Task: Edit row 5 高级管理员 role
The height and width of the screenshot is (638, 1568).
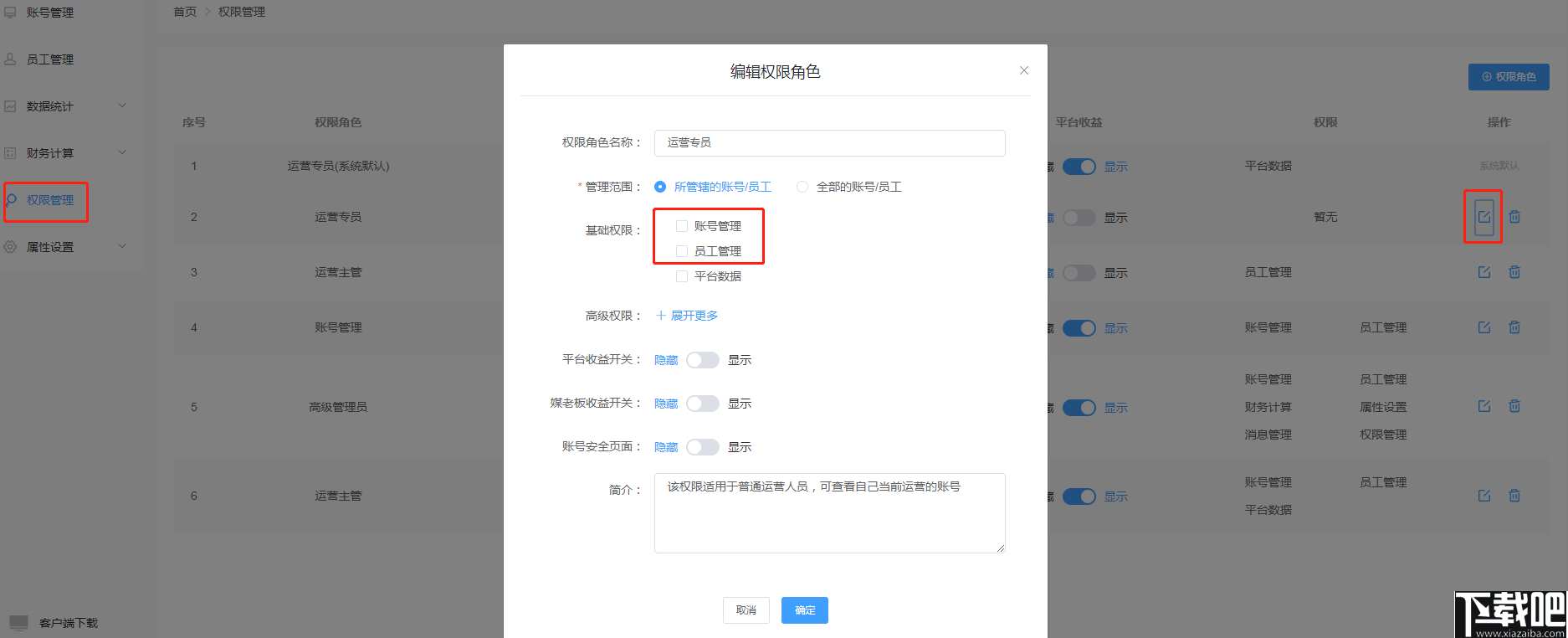Action: coord(1483,406)
